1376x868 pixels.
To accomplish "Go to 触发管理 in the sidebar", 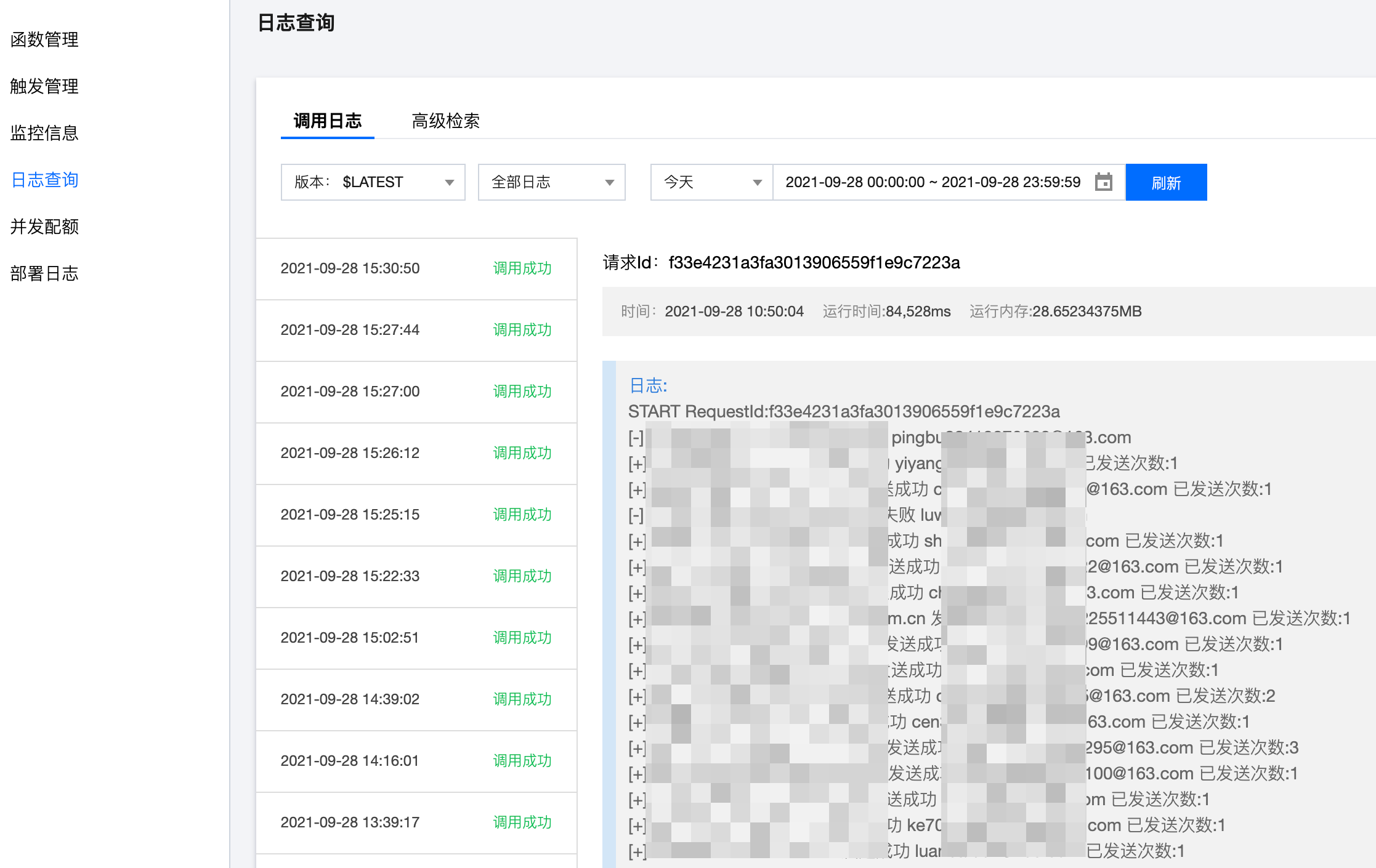I will pos(44,86).
